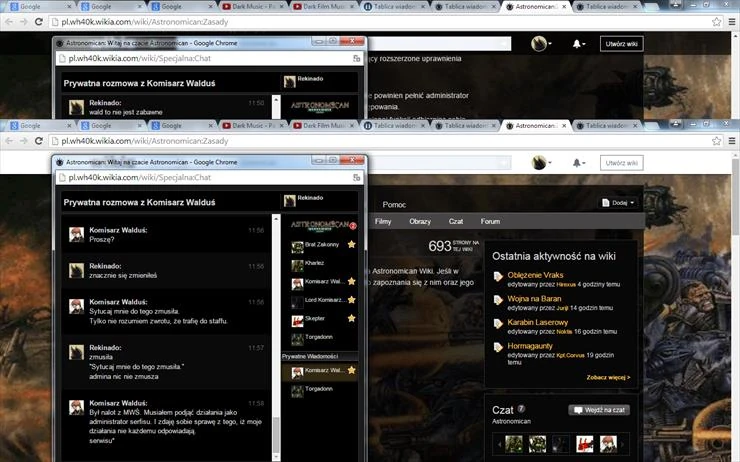
Task: Click the bookmark star in the bottom browser window
Action: click(716, 141)
